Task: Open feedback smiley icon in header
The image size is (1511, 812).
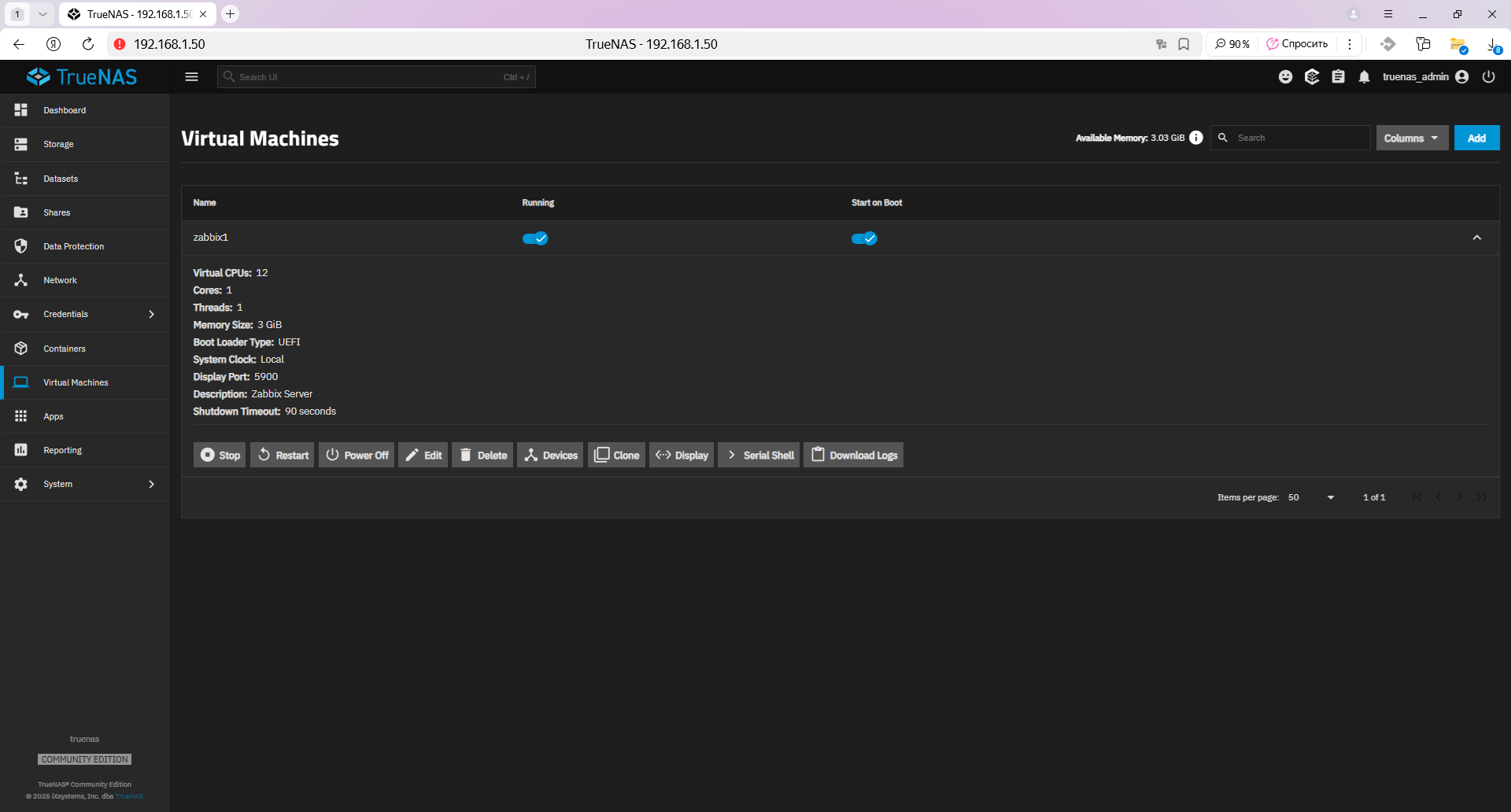Action: click(x=1285, y=76)
